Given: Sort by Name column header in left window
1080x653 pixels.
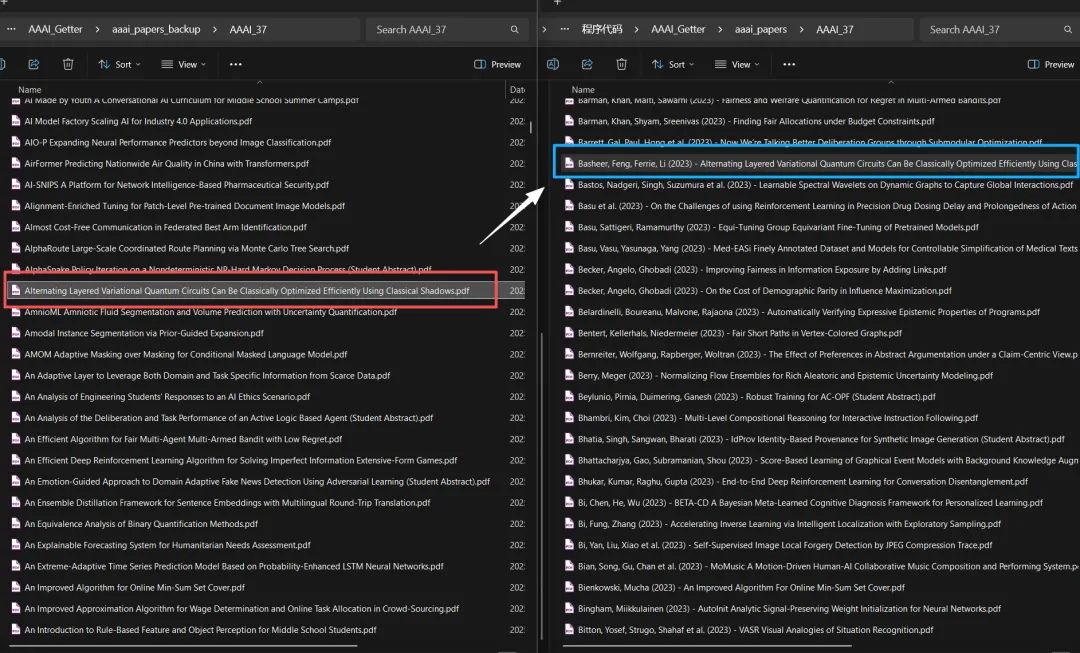Looking at the screenshot, I should point(30,90).
